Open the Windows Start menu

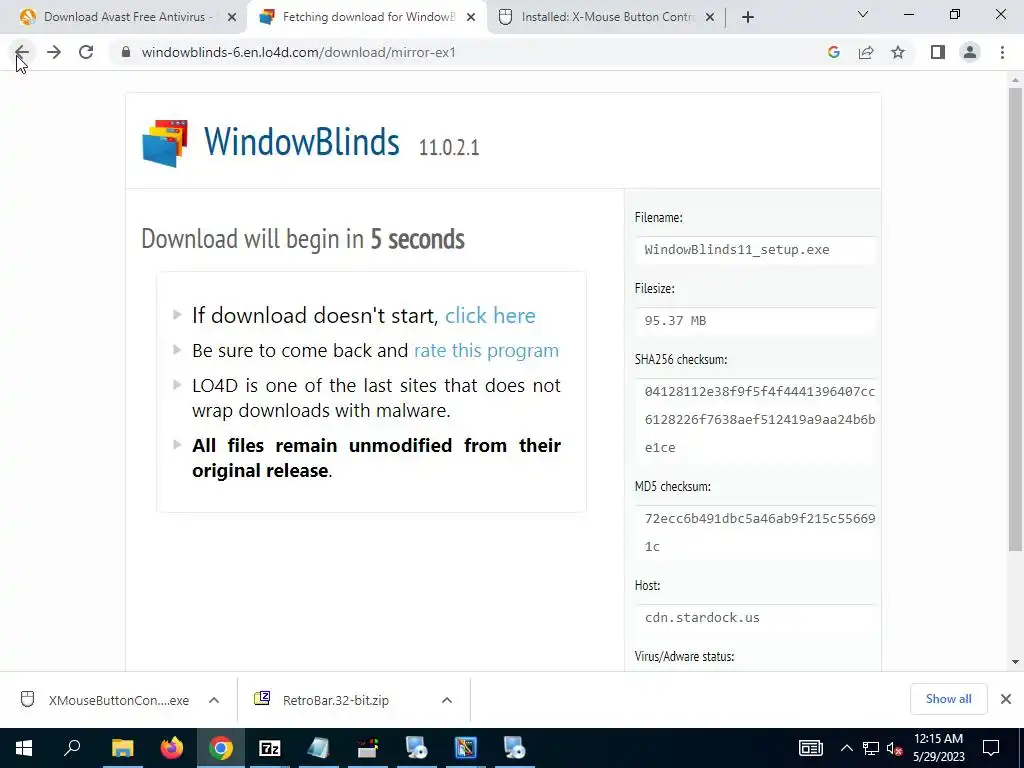(x=24, y=748)
